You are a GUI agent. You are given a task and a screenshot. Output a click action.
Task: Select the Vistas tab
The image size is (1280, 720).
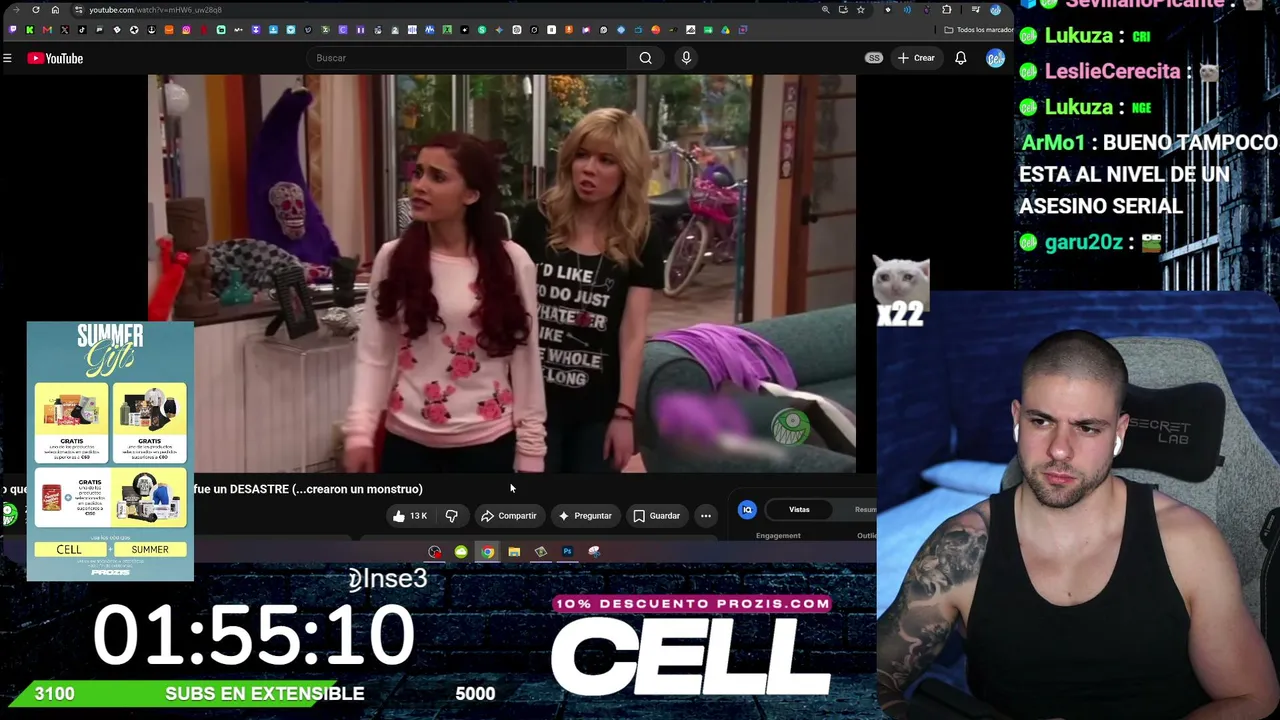pyautogui.click(x=799, y=510)
